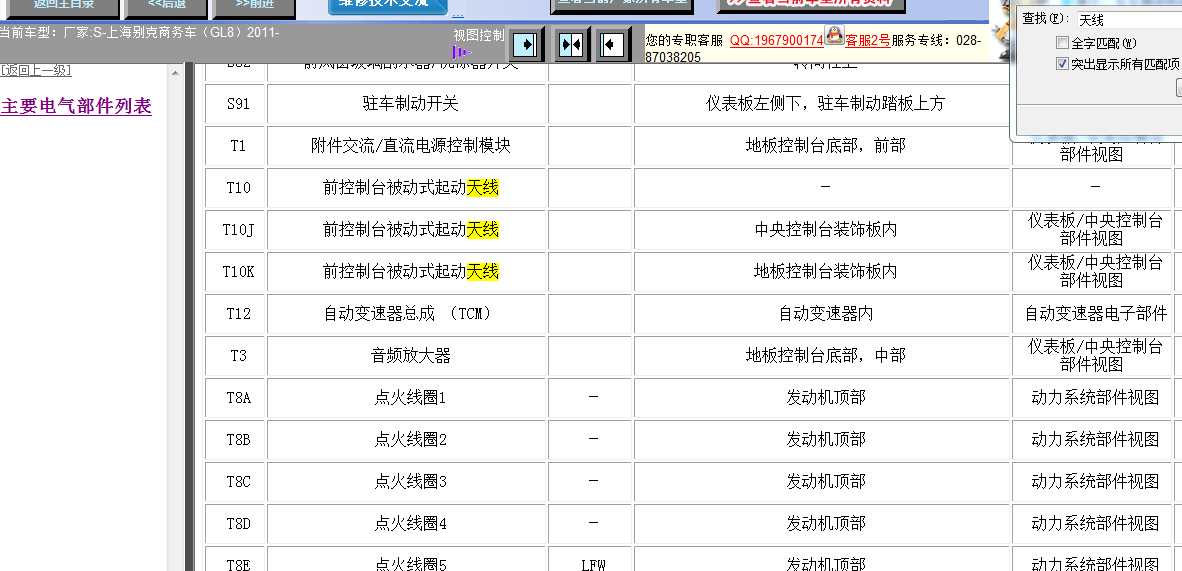Click the 视图控制 label

(x=479, y=35)
